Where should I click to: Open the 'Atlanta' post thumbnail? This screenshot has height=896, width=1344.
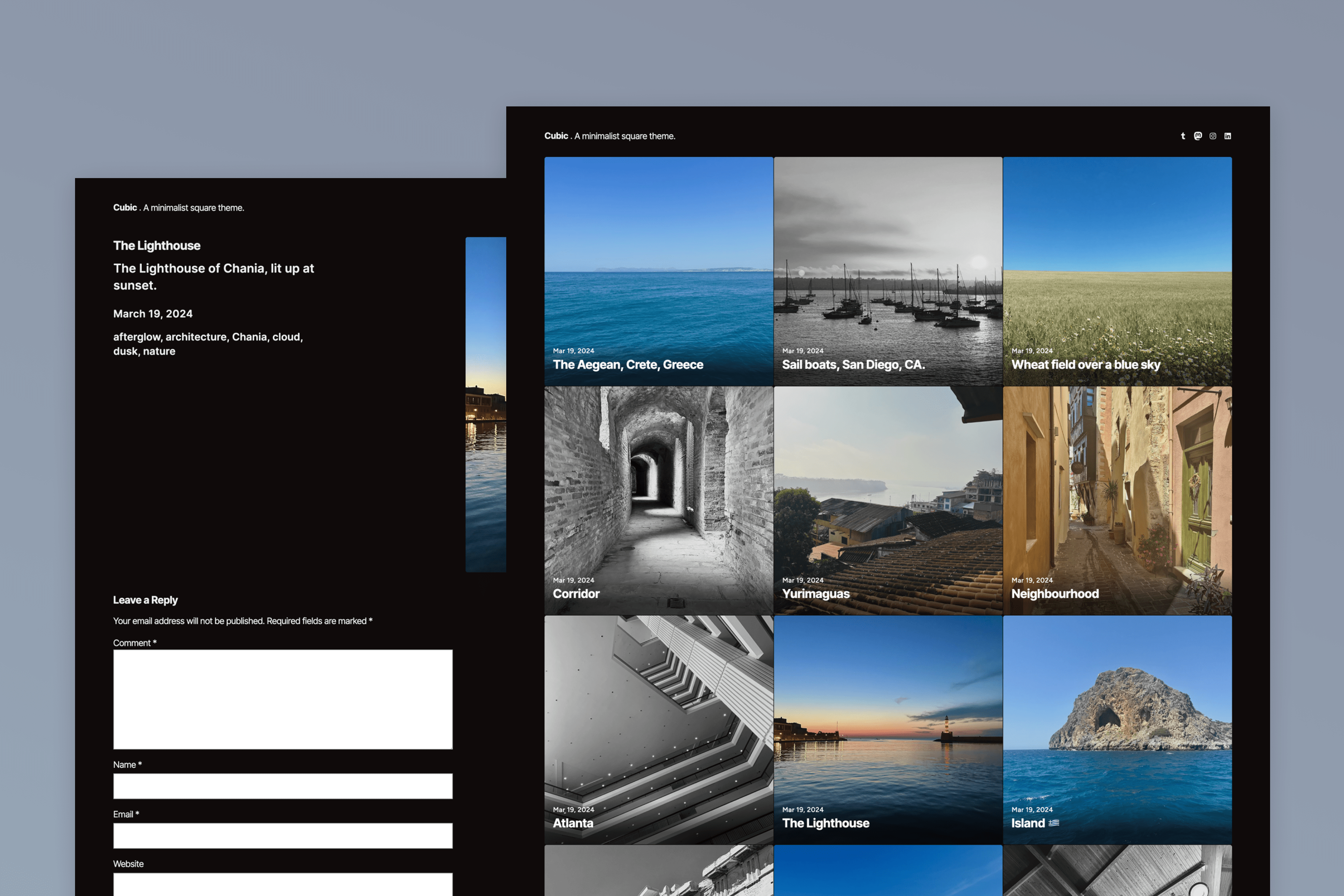click(x=658, y=729)
